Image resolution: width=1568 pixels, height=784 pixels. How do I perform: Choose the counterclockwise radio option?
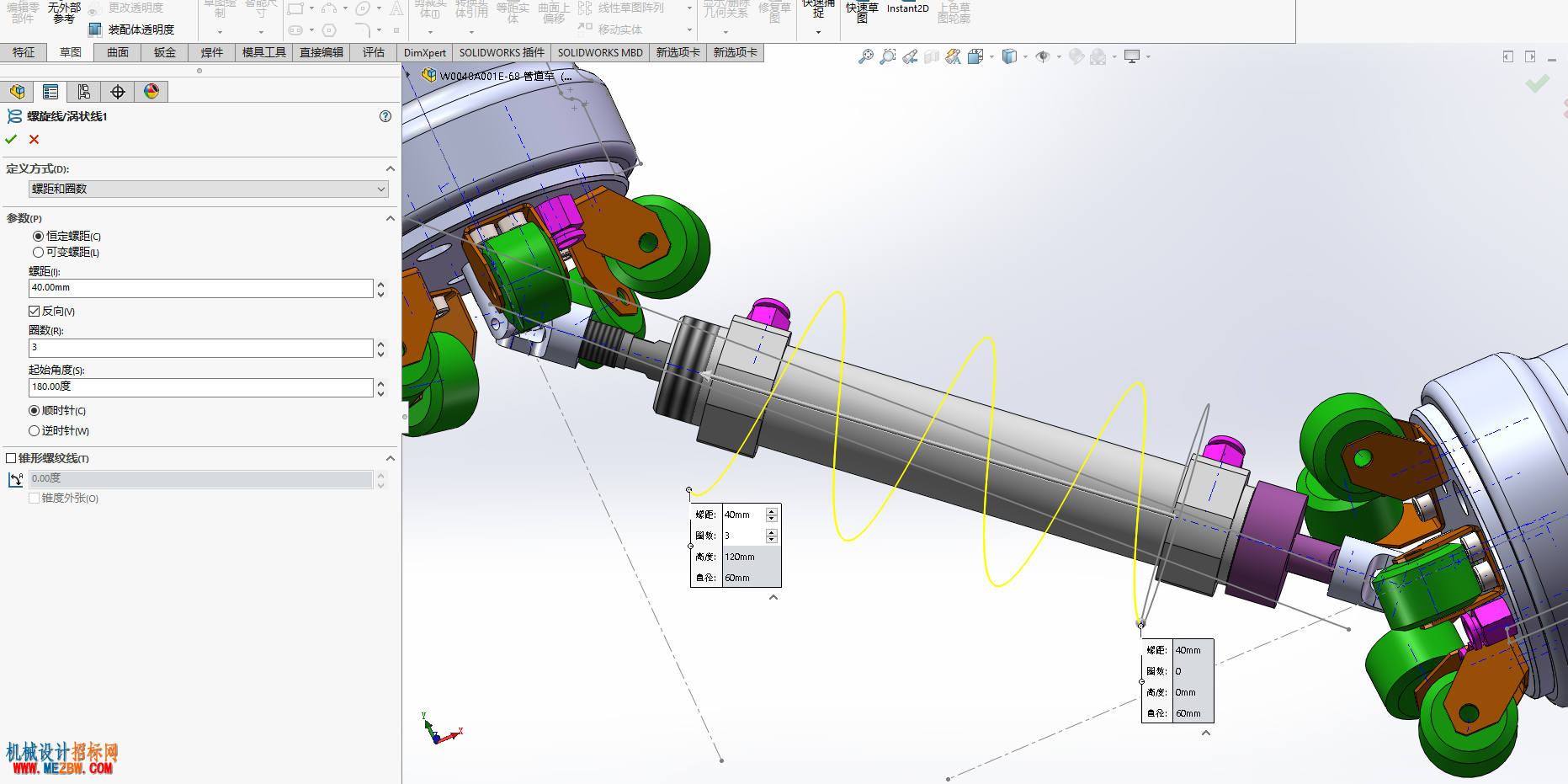tap(35, 431)
